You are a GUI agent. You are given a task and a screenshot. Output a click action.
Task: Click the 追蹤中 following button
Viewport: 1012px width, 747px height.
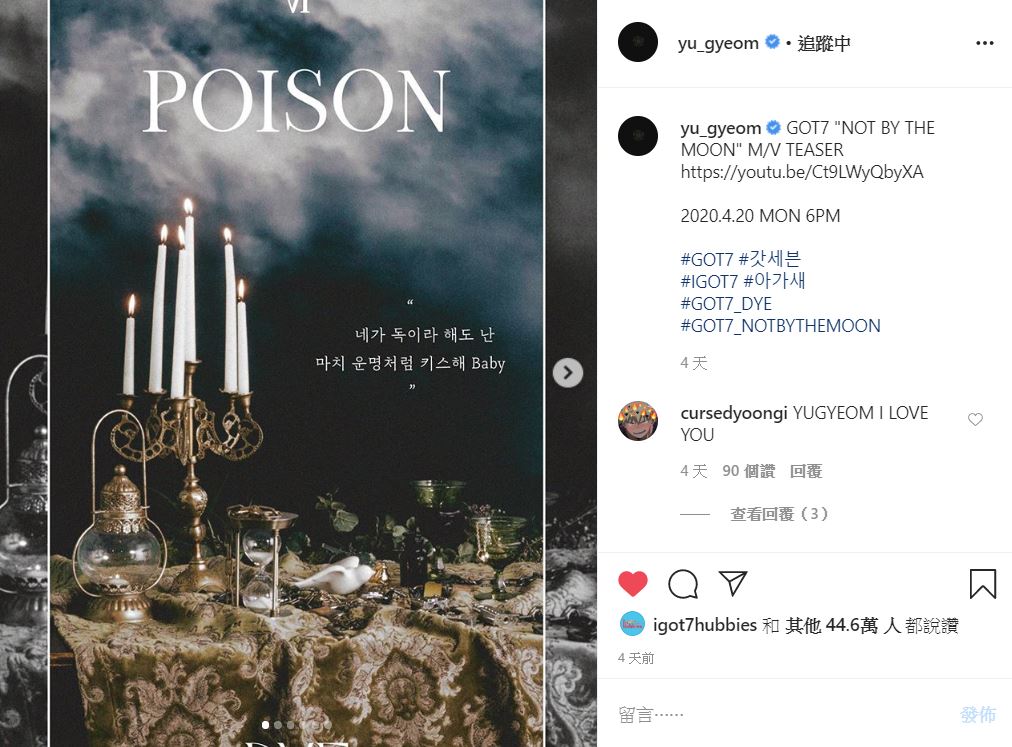point(824,43)
